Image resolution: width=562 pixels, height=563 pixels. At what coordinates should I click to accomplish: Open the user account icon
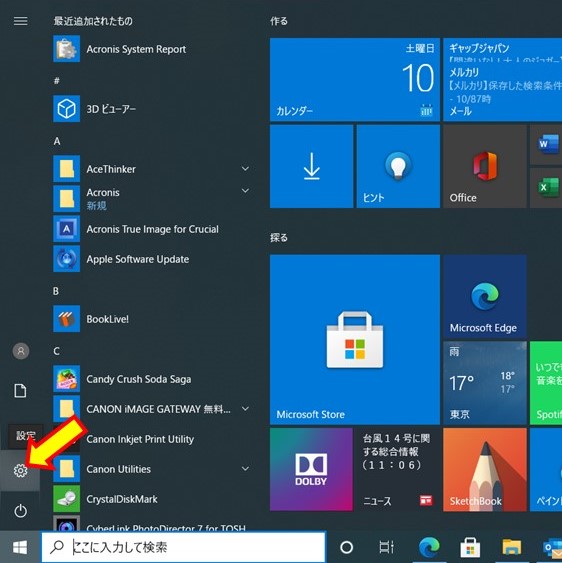coord(21,351)
